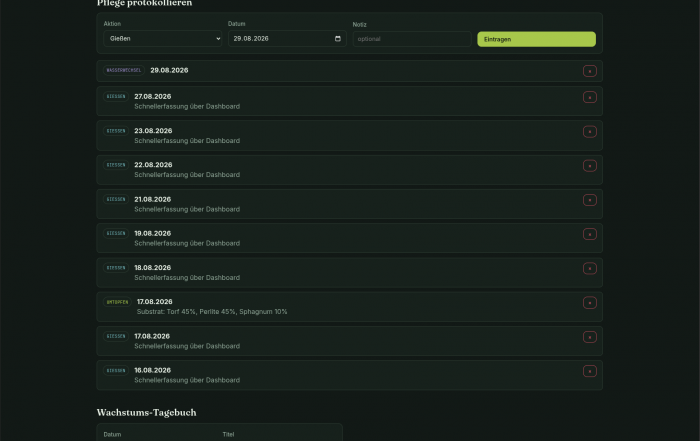Click the Wachstums-Tagebuch heading
This screenshot has width=700, height=441.
click(x=146, y=412)
